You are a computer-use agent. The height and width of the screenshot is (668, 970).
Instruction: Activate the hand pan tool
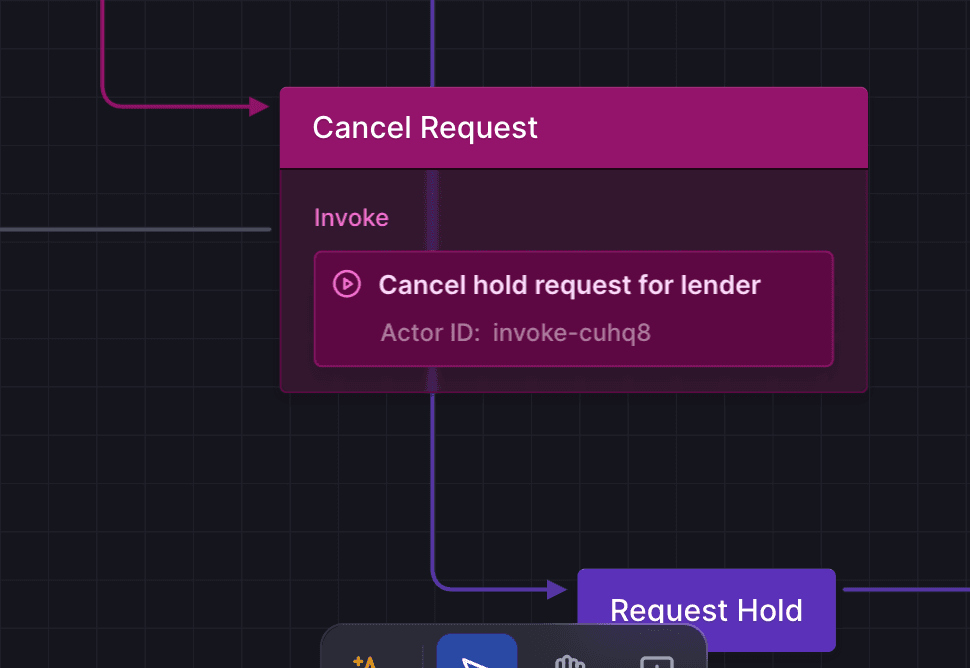[x=570, y=661]
